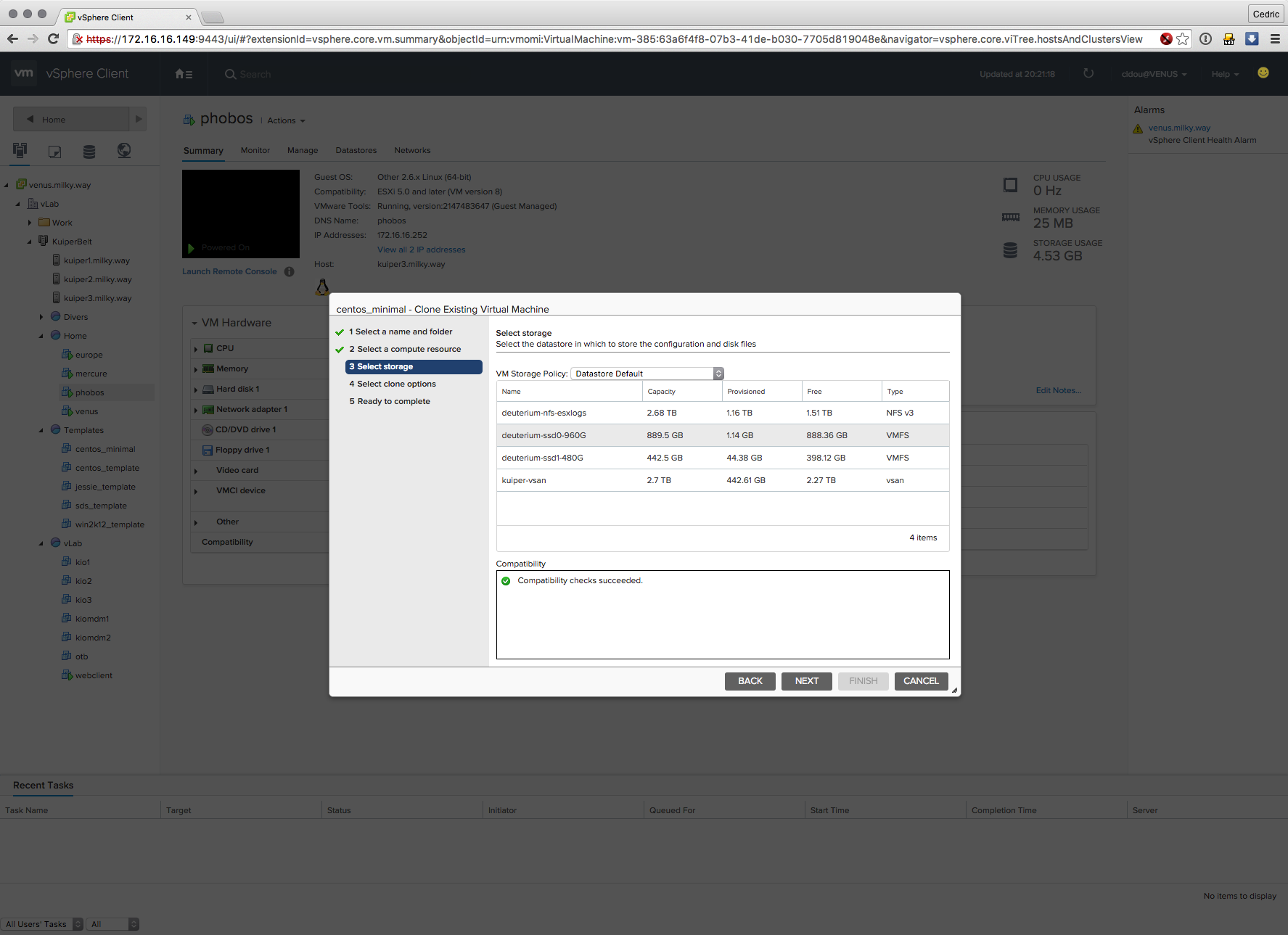
Task: Expand the Work folder in tree
Action: point(30,223)
